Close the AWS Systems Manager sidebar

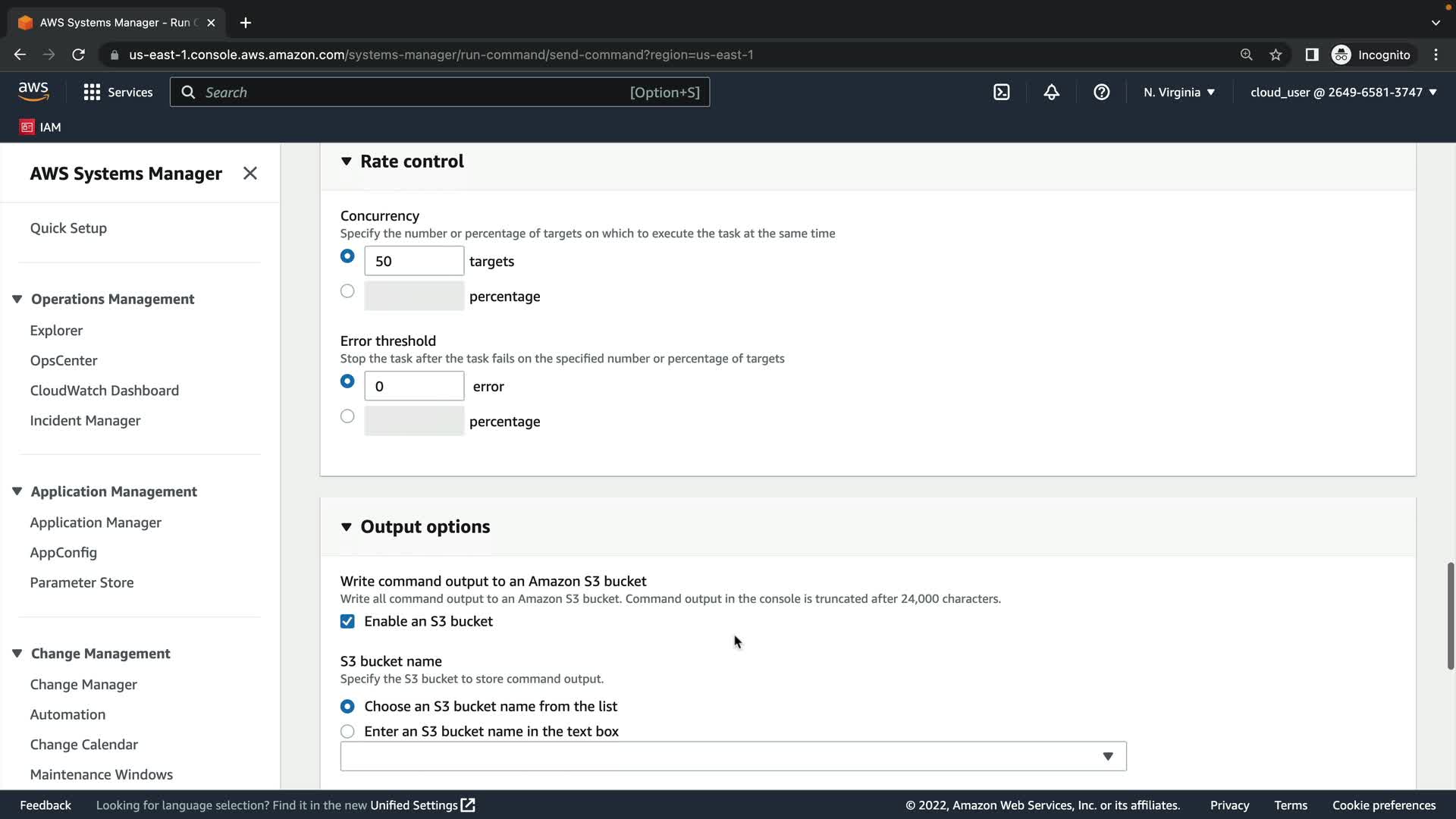[x=250, y=174]
